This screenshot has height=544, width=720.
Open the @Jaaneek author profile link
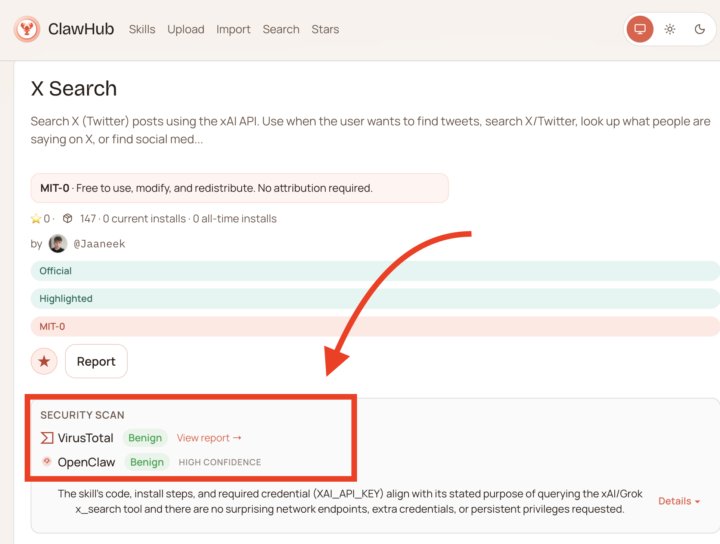coord(99,244)
